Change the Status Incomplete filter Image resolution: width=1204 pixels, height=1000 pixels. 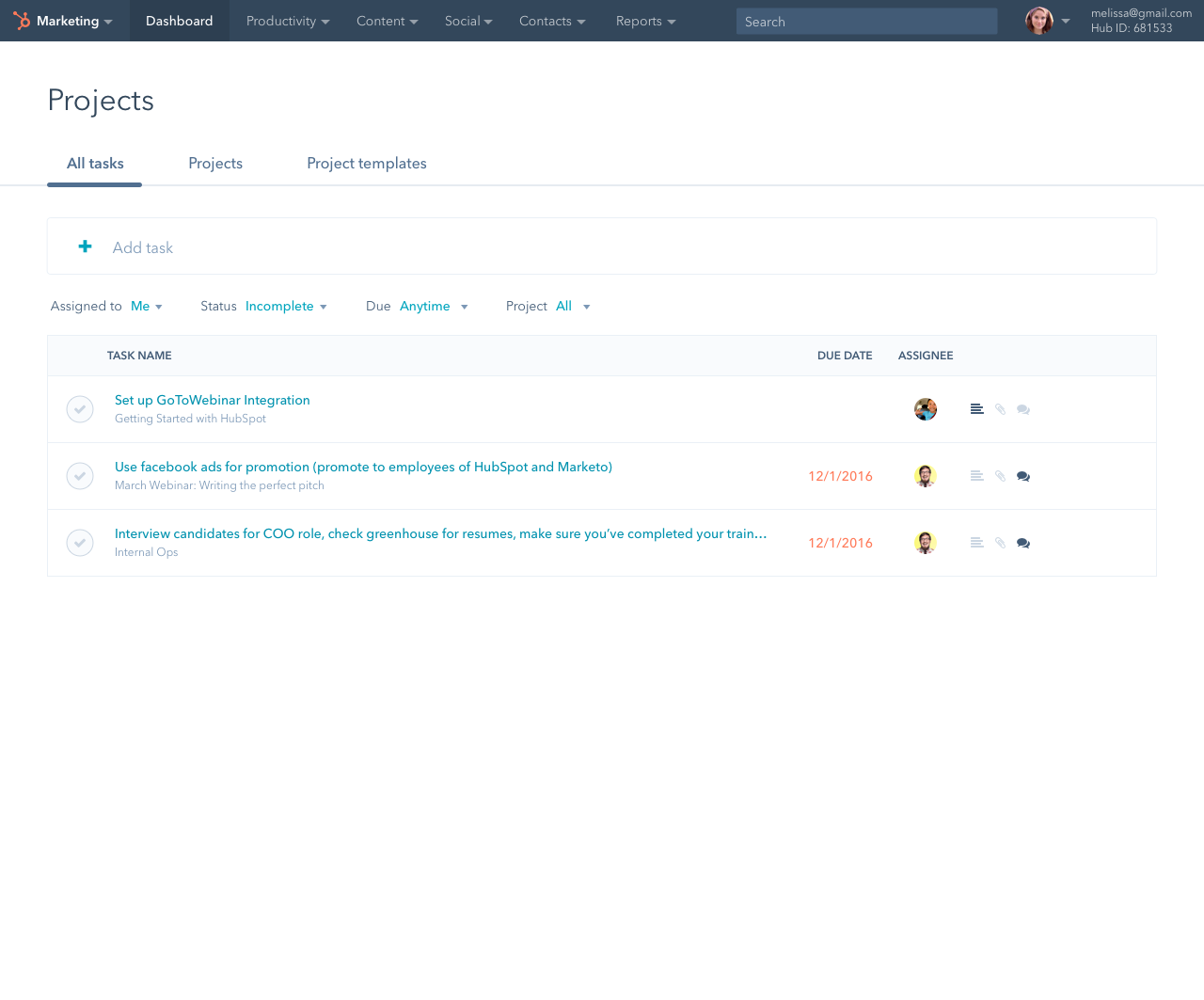click(286, 306)
